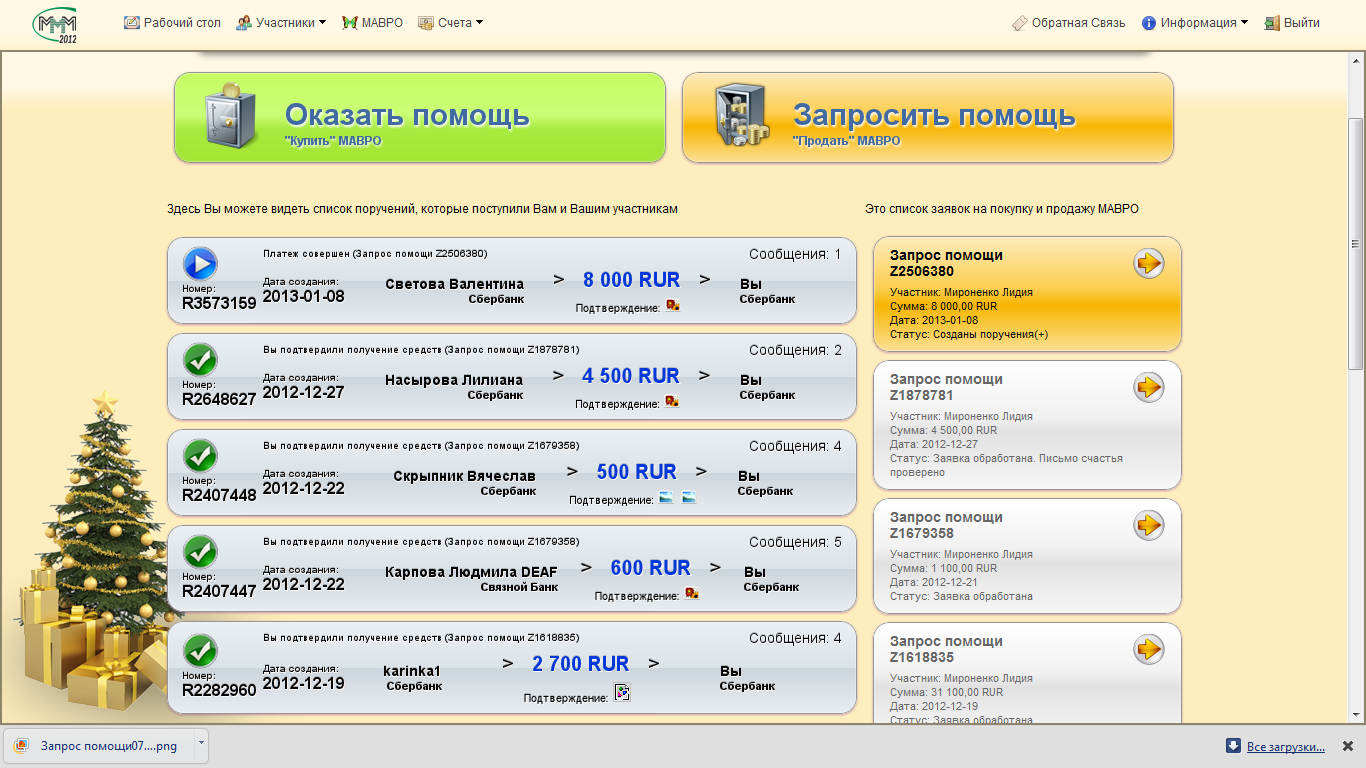Click Связной Банк under Карпова Людмила
The width and height of the screenshot is (1366, 768).
coord(519,587)
